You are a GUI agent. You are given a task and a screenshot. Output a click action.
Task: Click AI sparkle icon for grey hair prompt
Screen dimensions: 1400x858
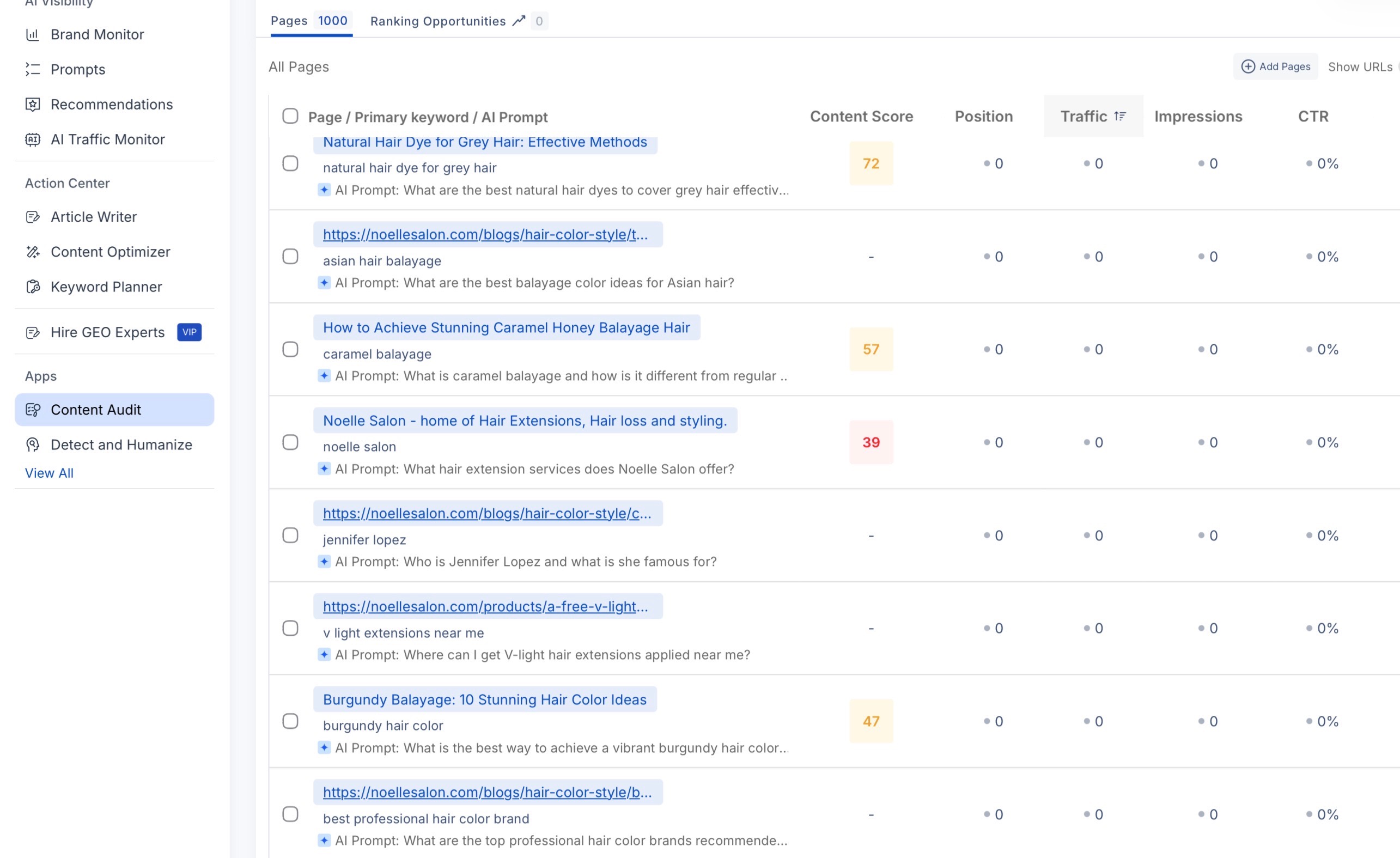point(324,190)
